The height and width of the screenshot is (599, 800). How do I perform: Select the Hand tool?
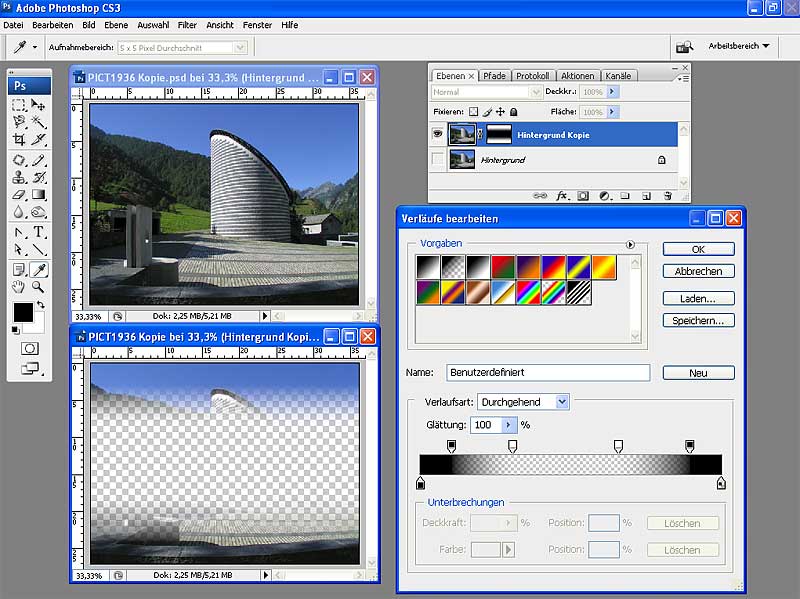click(19, 287)
